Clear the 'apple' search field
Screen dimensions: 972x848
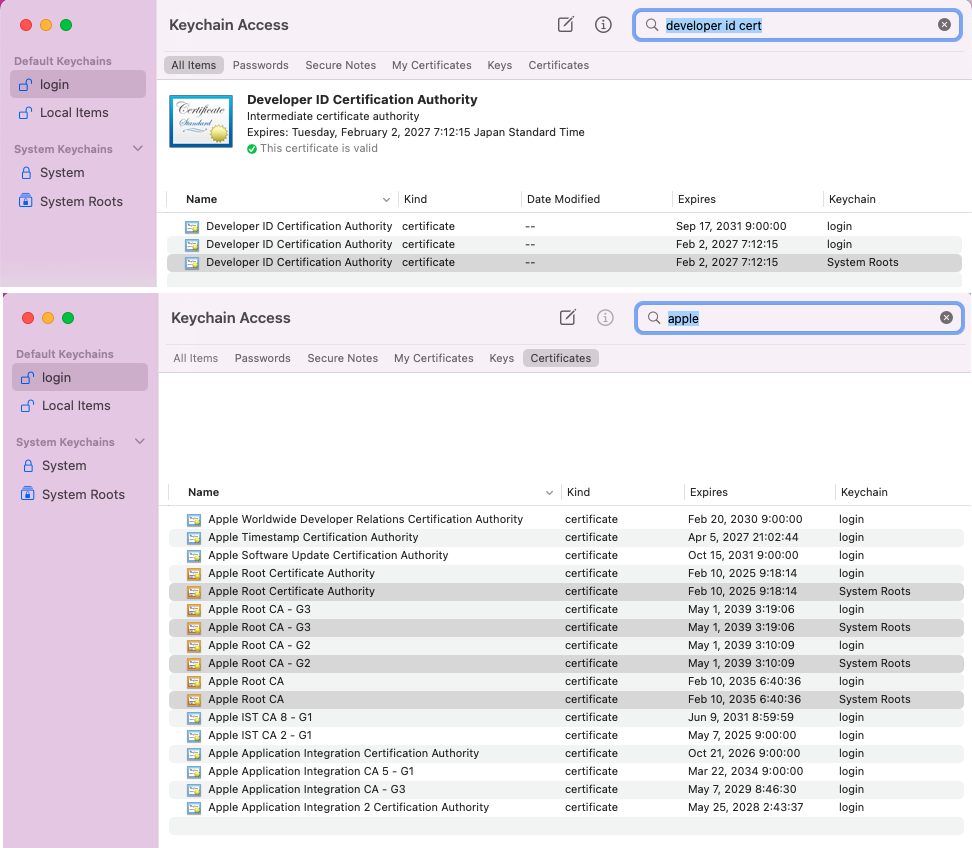coord(946,317)
